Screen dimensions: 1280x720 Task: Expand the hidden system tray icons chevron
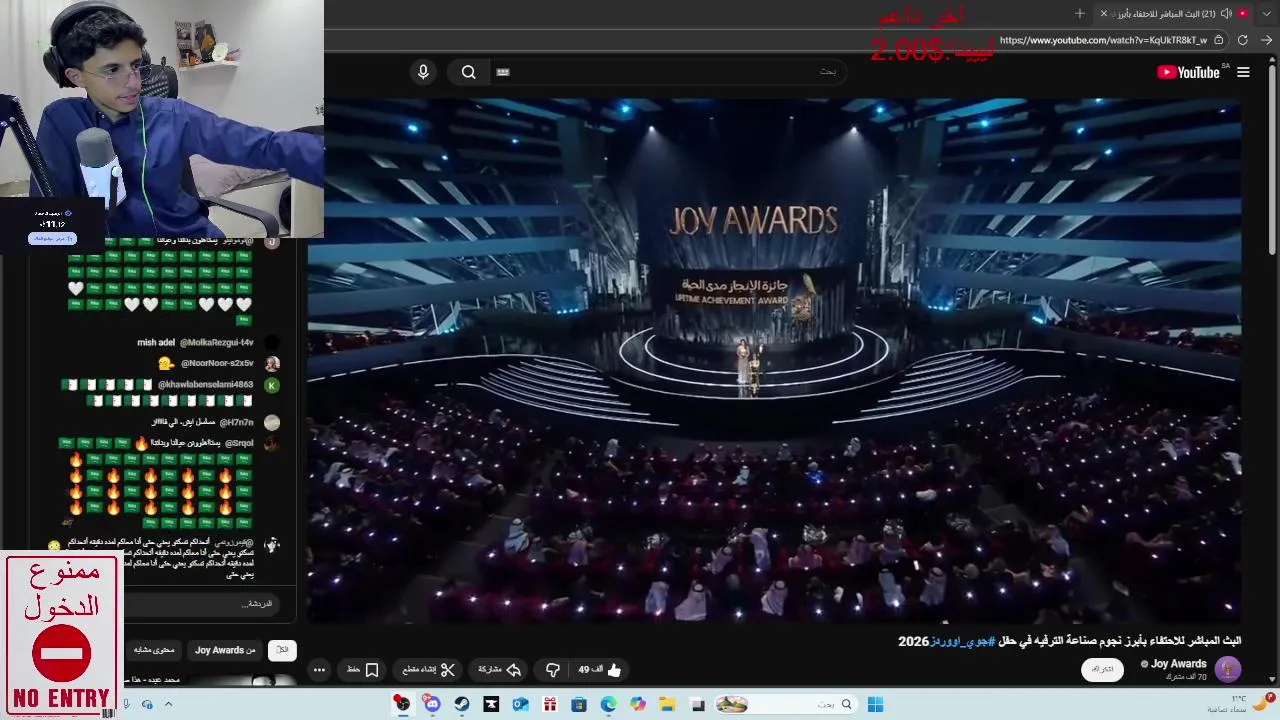coord(168,705)
